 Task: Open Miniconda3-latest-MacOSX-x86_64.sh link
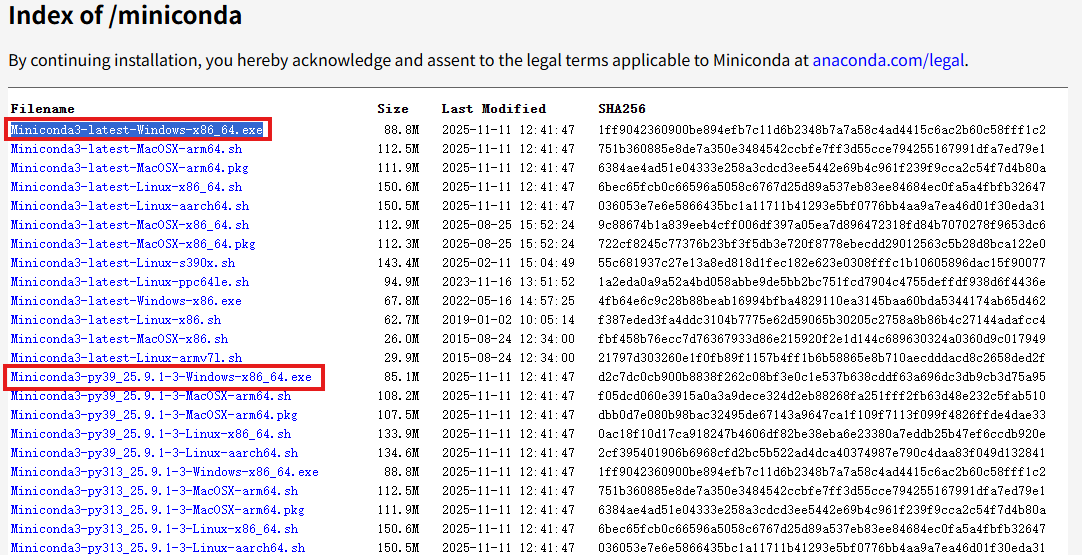point(129,225)
